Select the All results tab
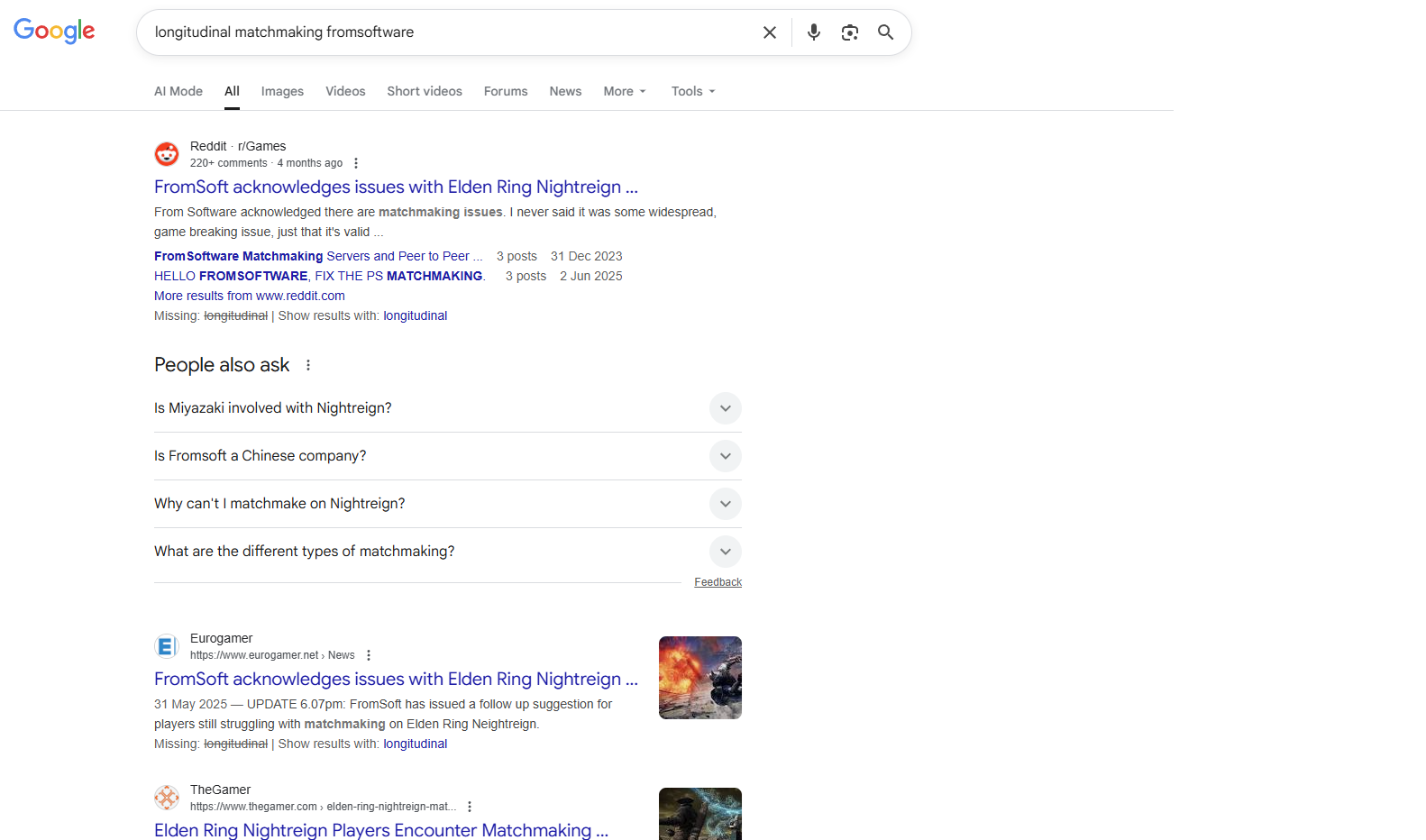Screen dimensions: 1426x840 (x=232, y=91)
